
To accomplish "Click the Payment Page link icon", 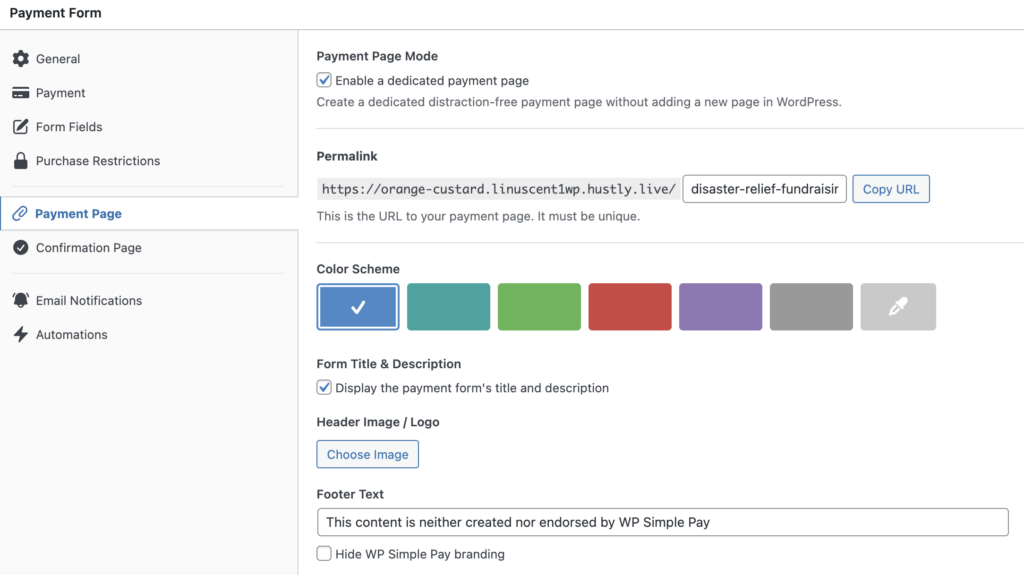I will 19,214.
